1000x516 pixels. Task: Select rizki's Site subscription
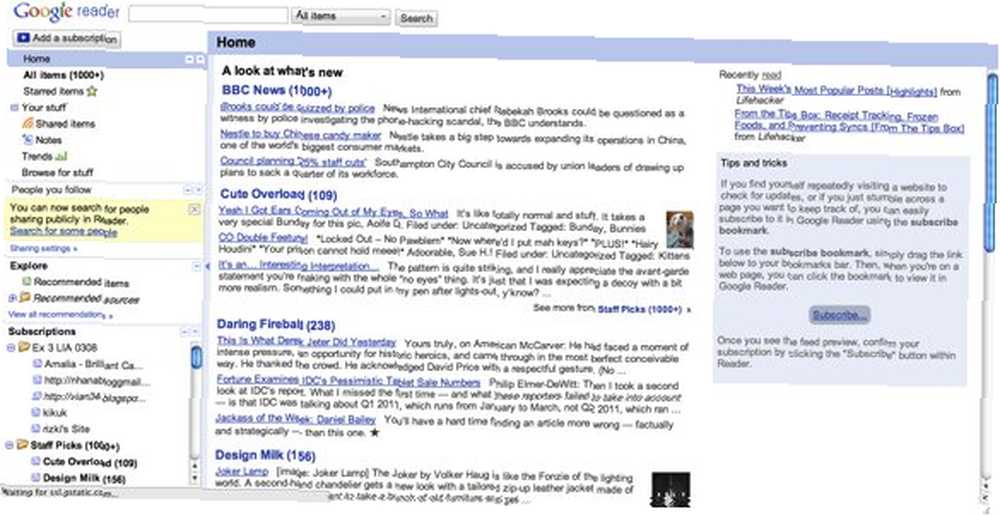[66, 429]
